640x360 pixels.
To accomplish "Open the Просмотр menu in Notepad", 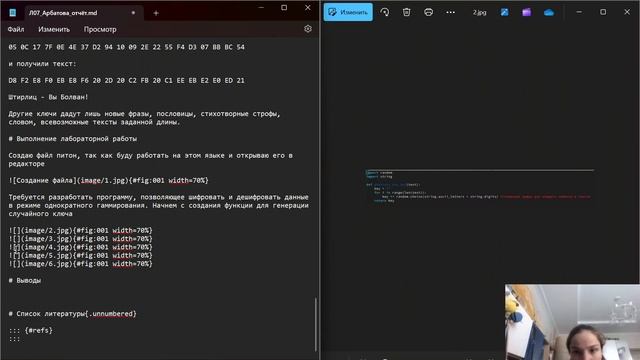I will coord(100,29).
